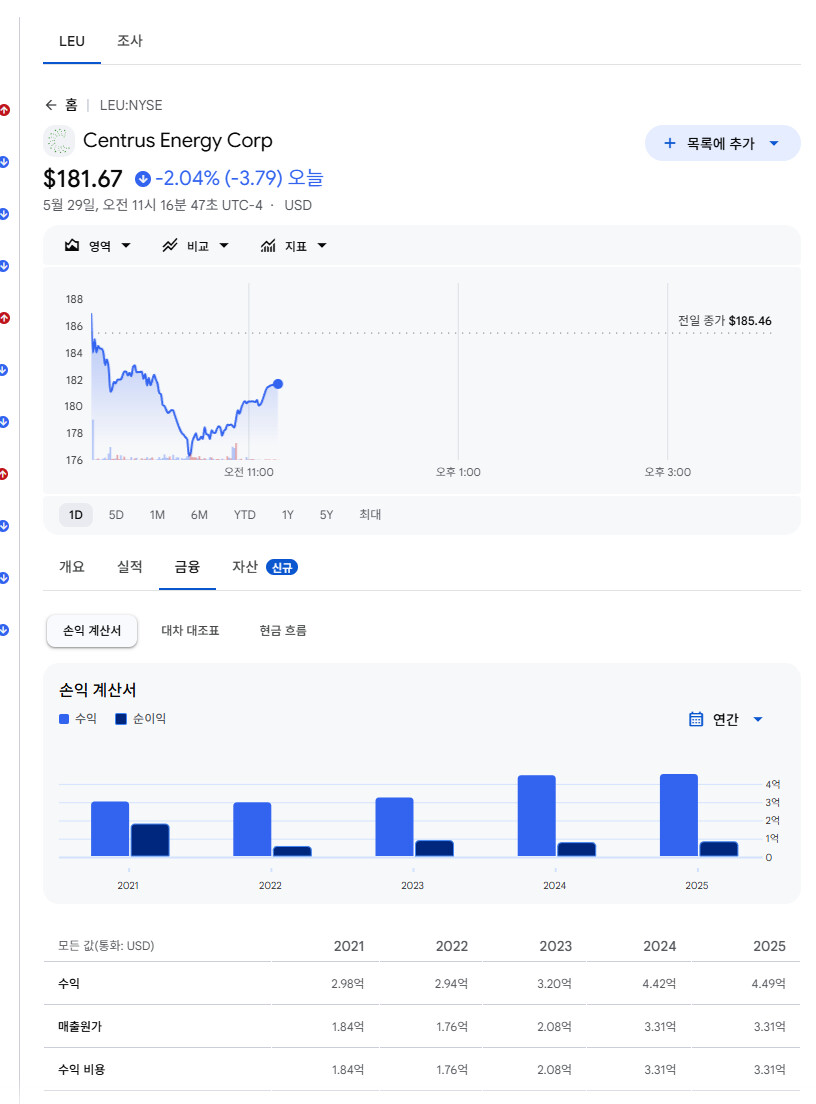Screen dimensions: 816x1104
Task: Click the 4.49억 revenue cell for 2025
Action: [769, 984]
